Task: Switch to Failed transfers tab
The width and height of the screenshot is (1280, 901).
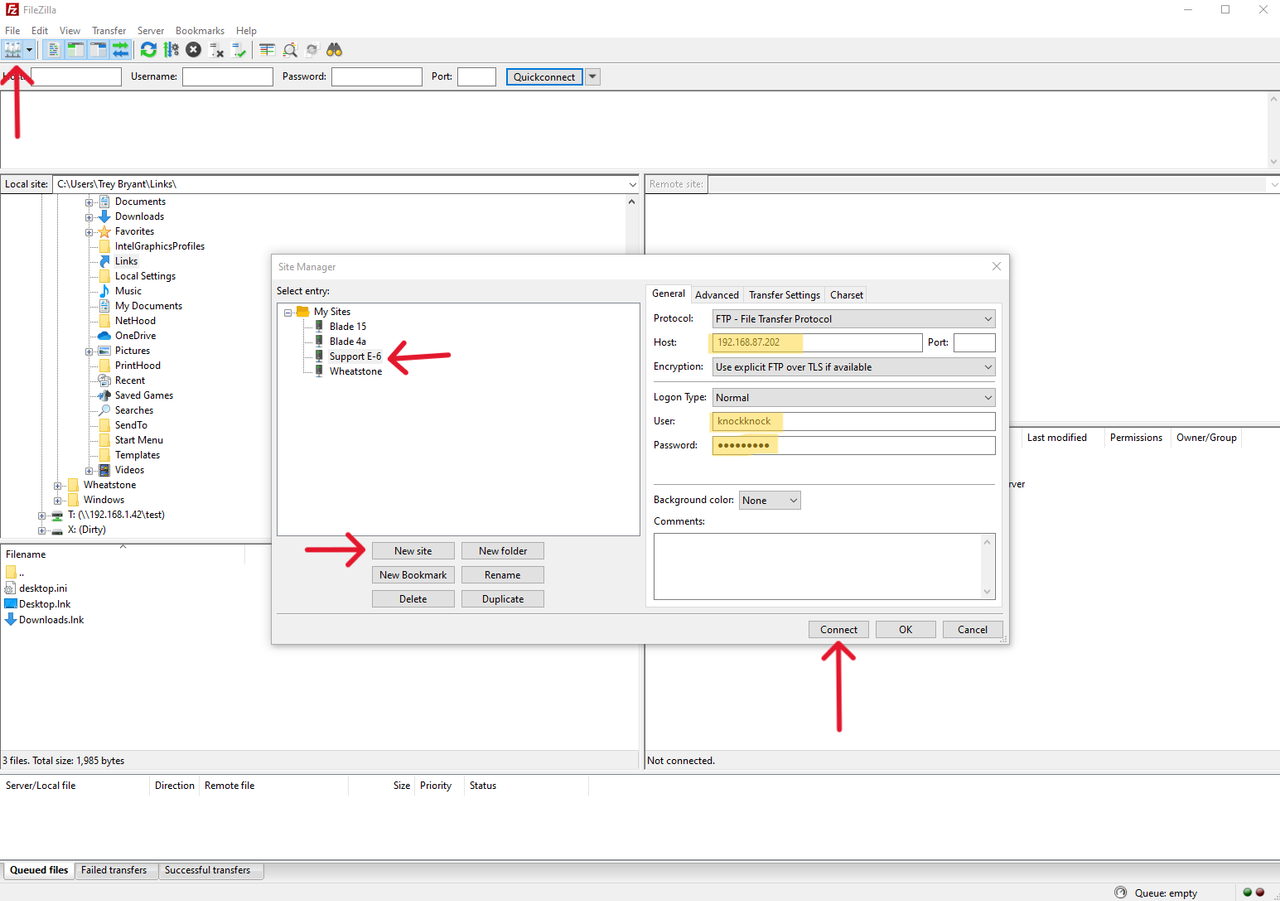Action: 114,870
